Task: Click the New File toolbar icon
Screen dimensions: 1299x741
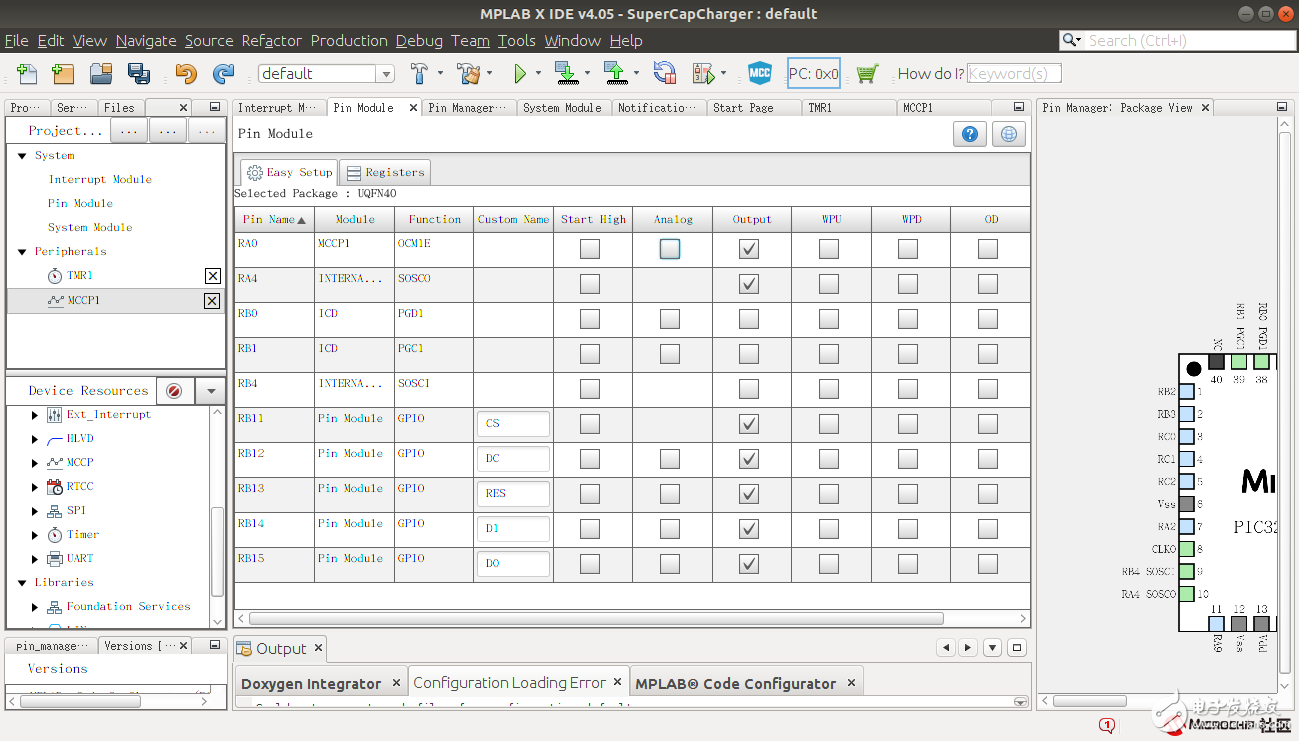Action: click(27, 73)
